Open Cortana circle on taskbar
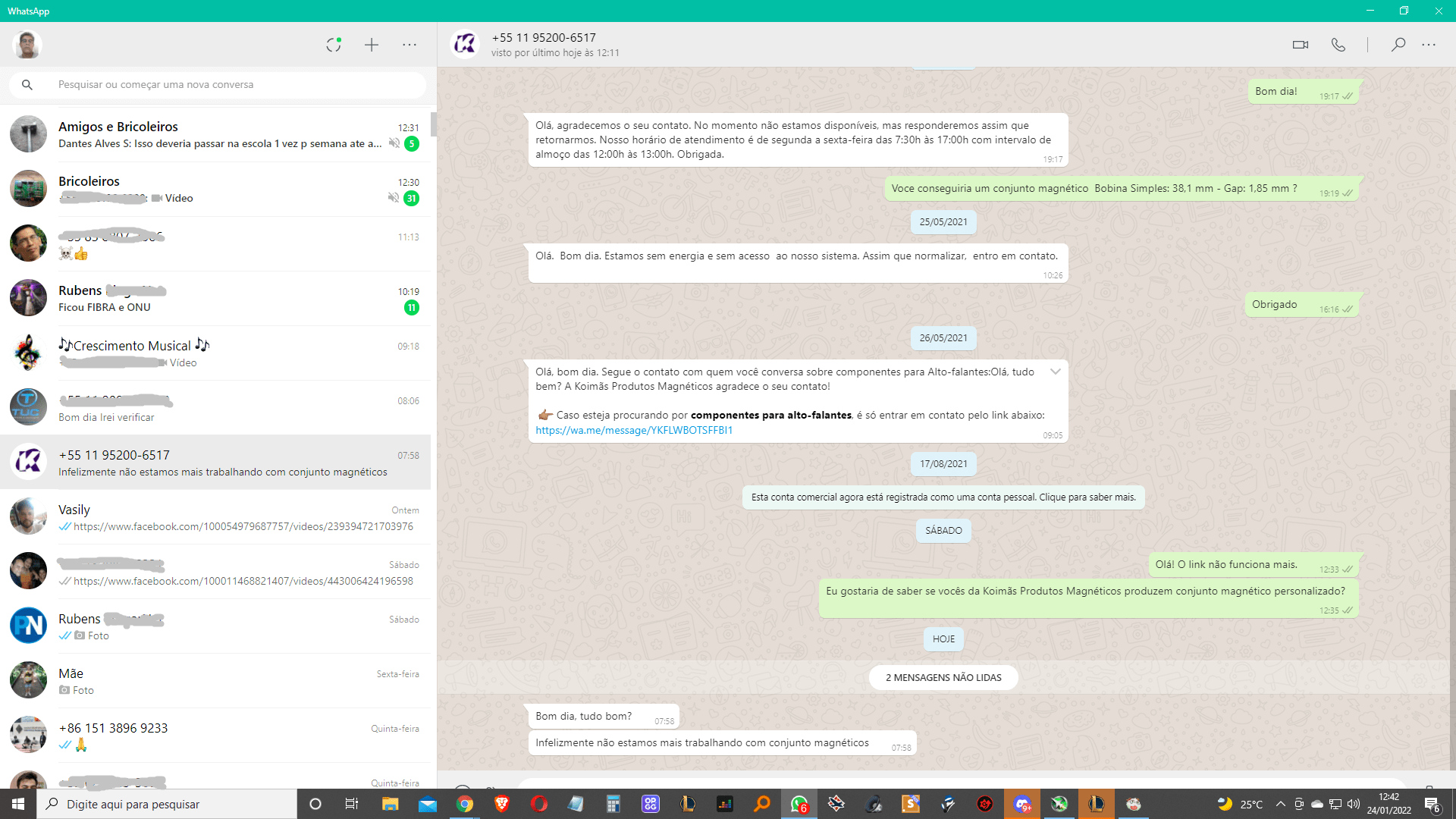 315,804
